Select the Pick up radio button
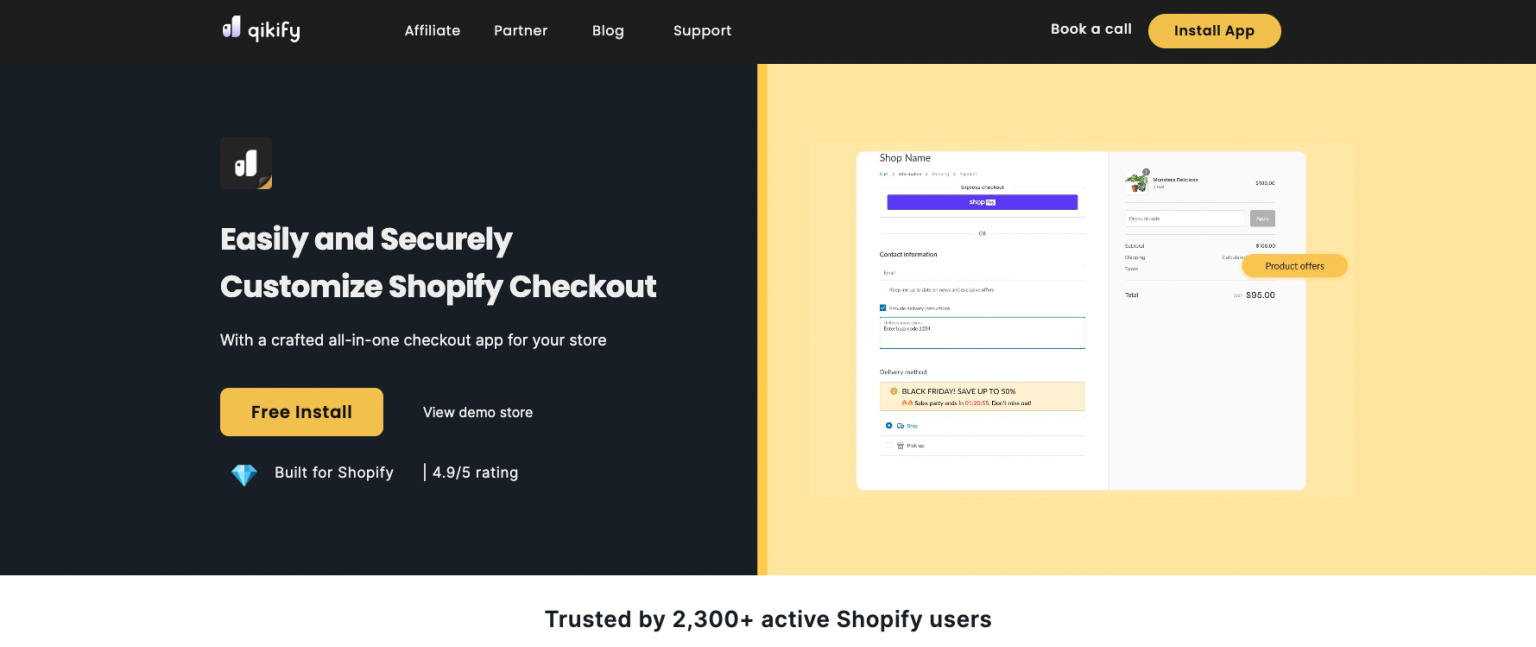The image size is (1536, 647). click(889, 447)
